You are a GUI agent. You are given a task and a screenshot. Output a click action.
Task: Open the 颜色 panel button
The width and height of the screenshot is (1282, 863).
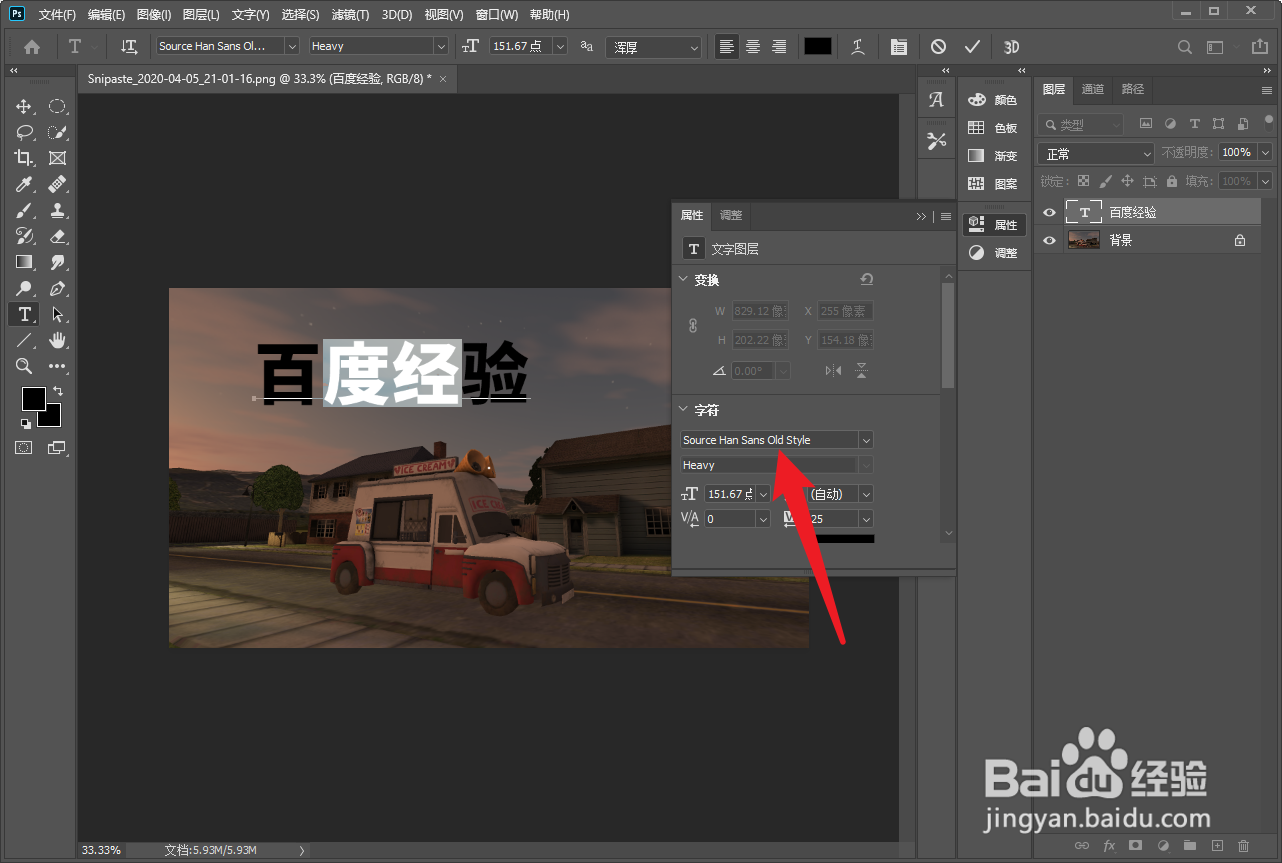pos(994,100)
